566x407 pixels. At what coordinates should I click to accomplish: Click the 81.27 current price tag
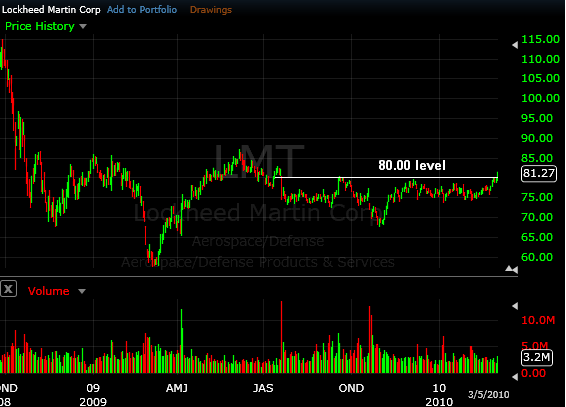[539, 174]
